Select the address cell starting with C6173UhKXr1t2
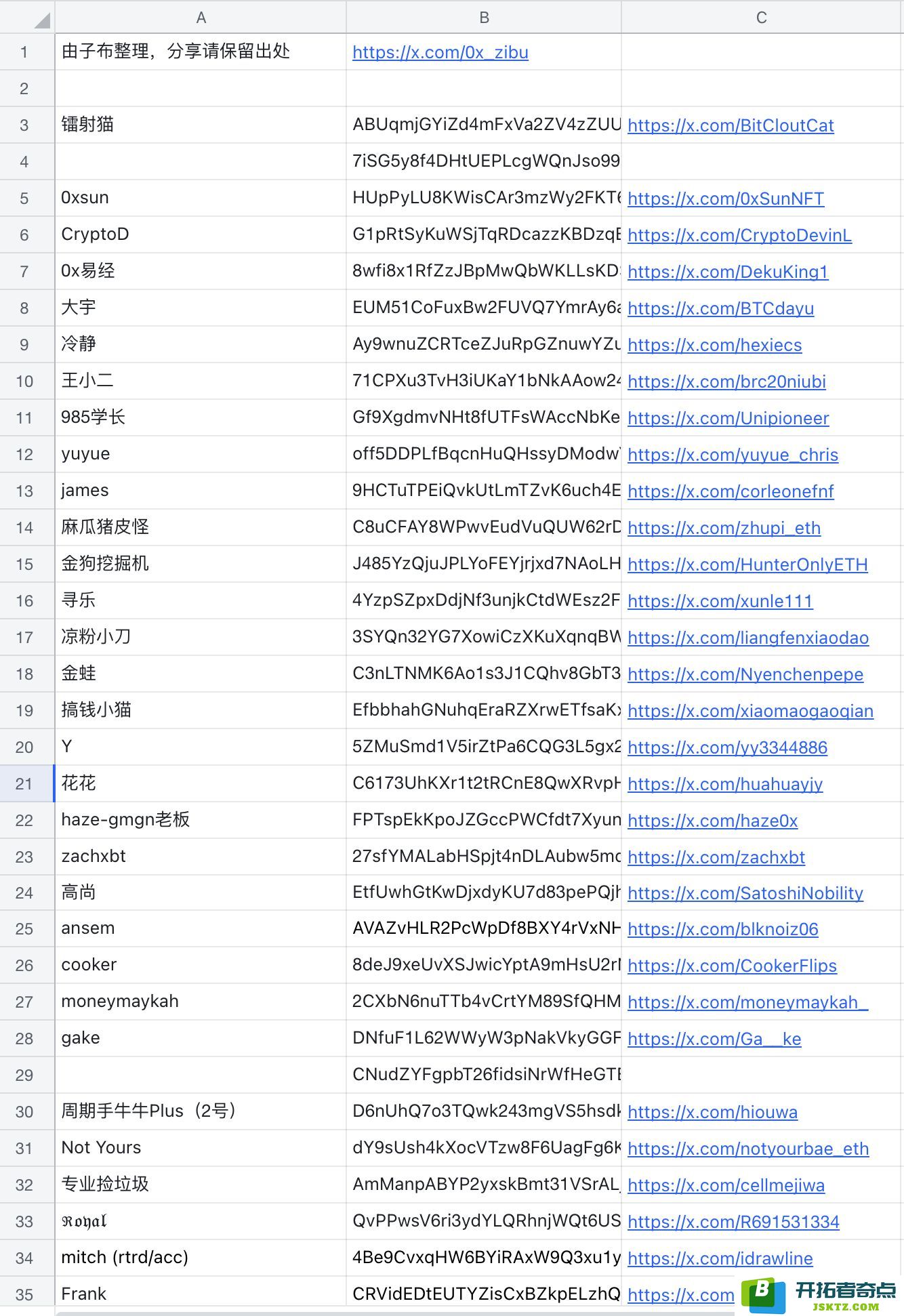Image resolution: width=904 pixels, height=1316 pixels. [x=484, y=783]
